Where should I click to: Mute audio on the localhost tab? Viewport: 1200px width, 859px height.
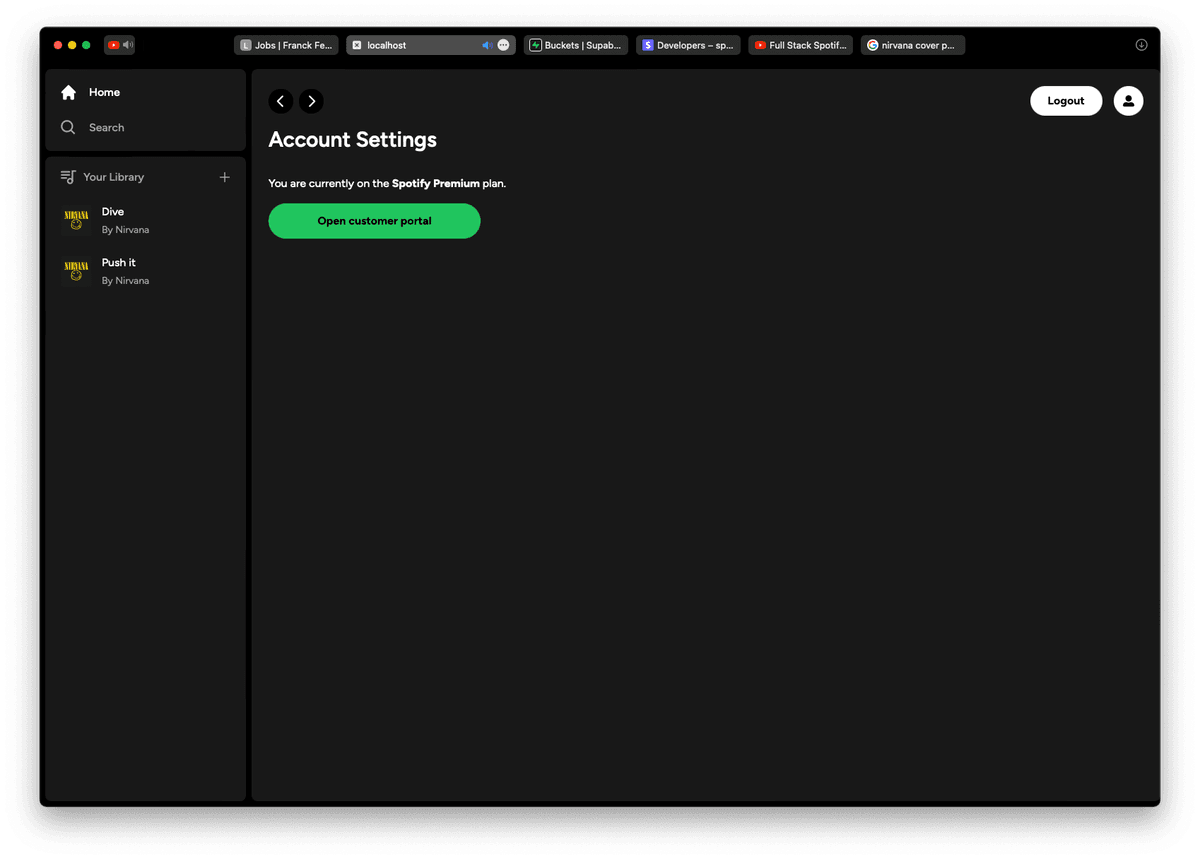tap(487, 45)
